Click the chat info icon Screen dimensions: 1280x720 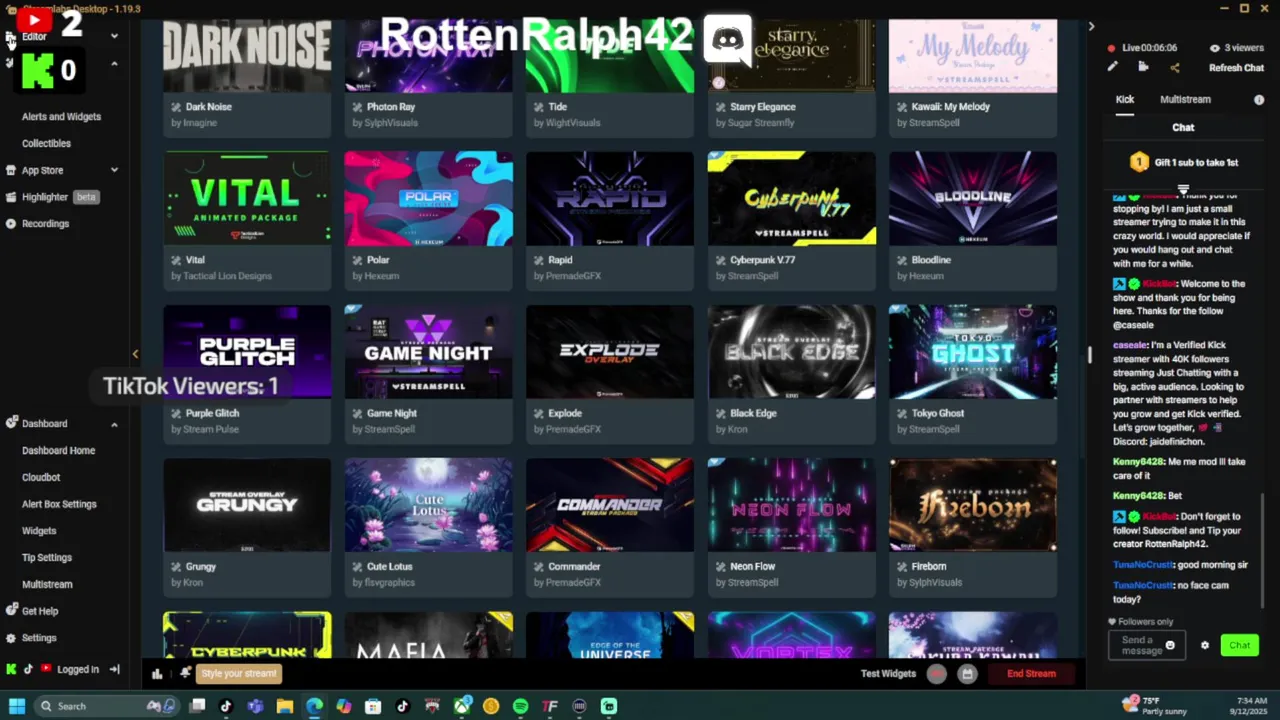(1259, 100)
